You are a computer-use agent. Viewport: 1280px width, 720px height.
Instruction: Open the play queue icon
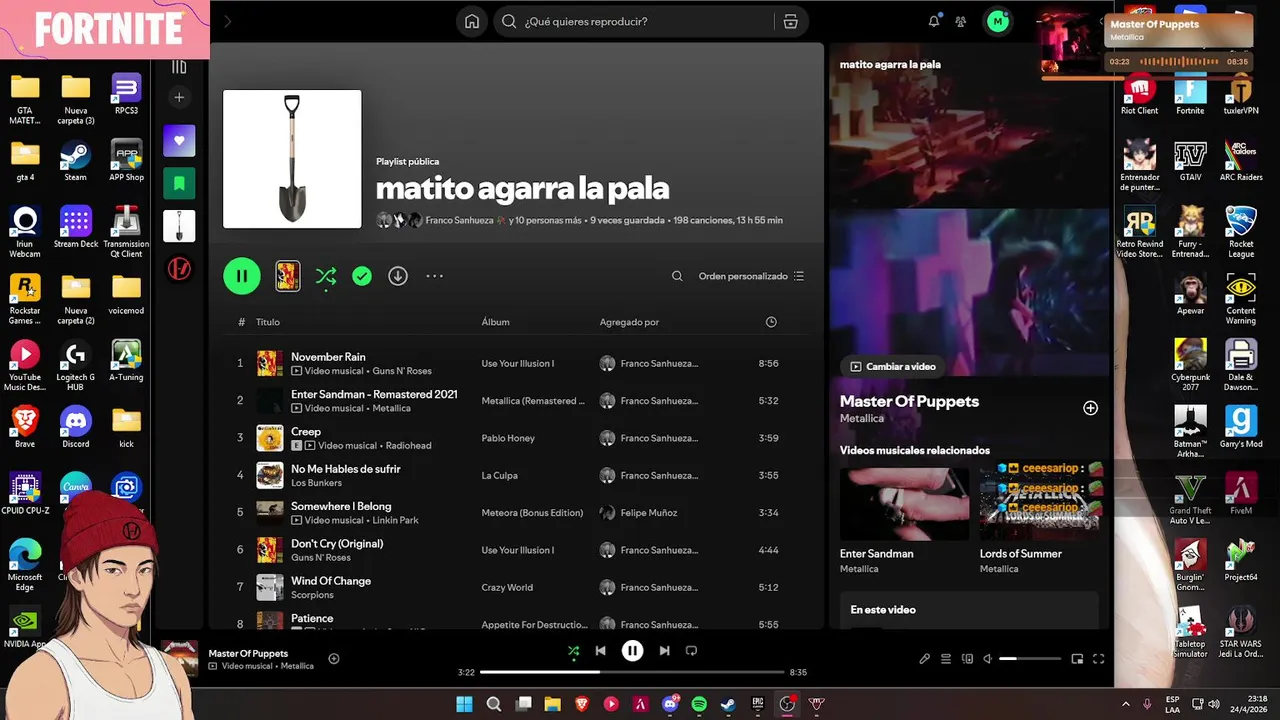coord(946,659)
